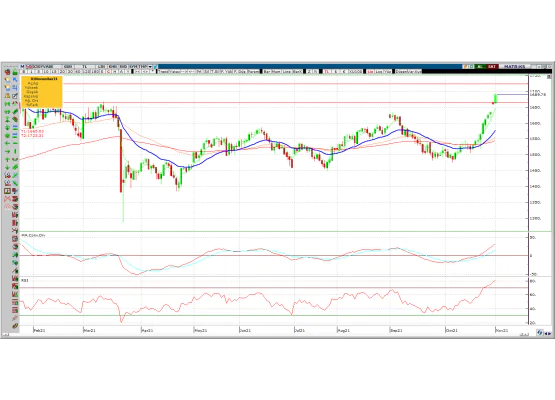Click the Feb21 date axis label
The width and height of the screenshot is (555, 400).
tap(39, 331)
